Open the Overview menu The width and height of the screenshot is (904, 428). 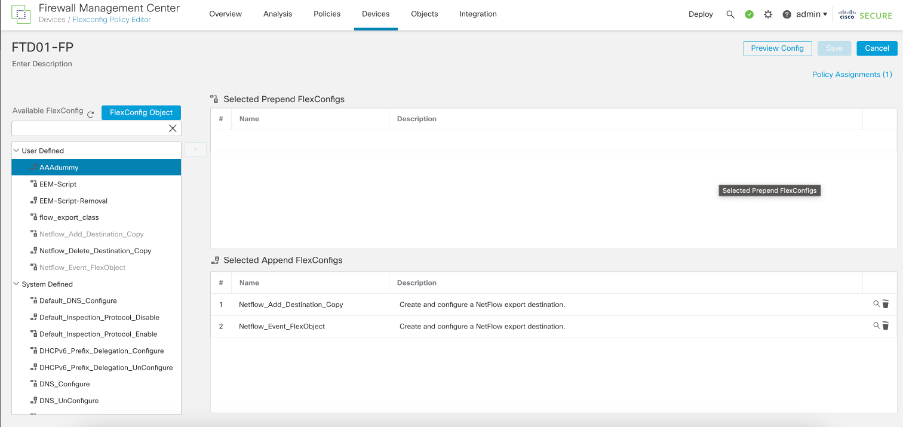pos(225,14)
